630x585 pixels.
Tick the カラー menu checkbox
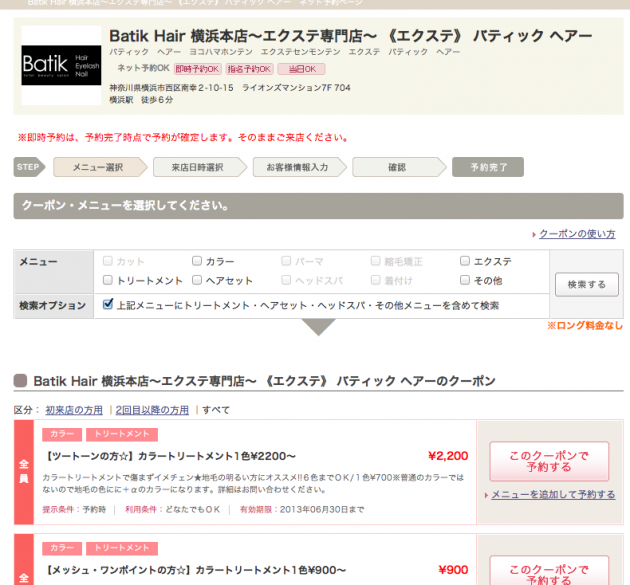coord(196,261)
